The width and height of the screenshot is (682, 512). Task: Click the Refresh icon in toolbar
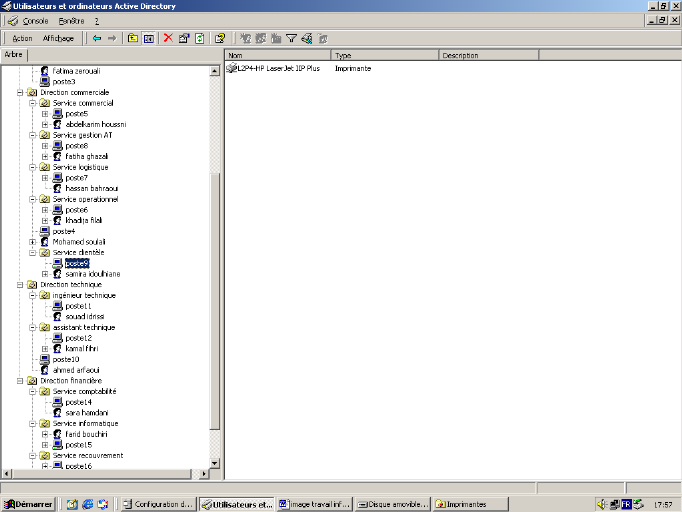200,38
